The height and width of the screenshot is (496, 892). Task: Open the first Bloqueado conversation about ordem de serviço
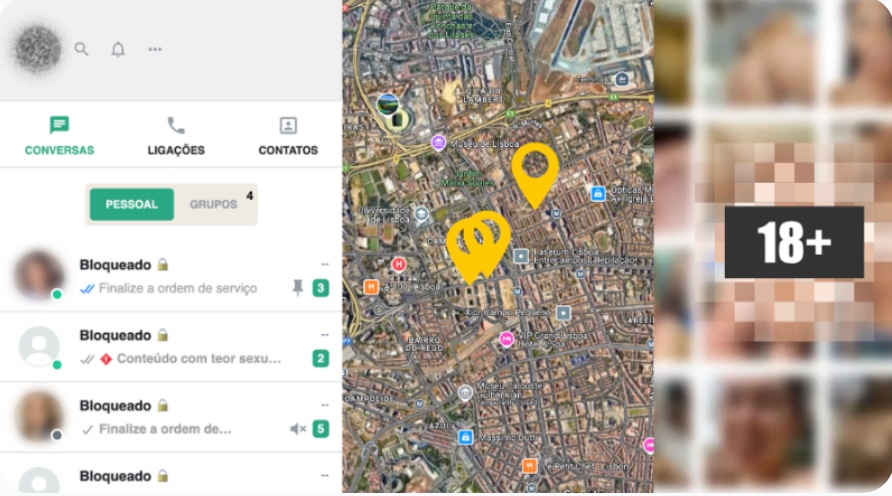(x=170, y=276)
